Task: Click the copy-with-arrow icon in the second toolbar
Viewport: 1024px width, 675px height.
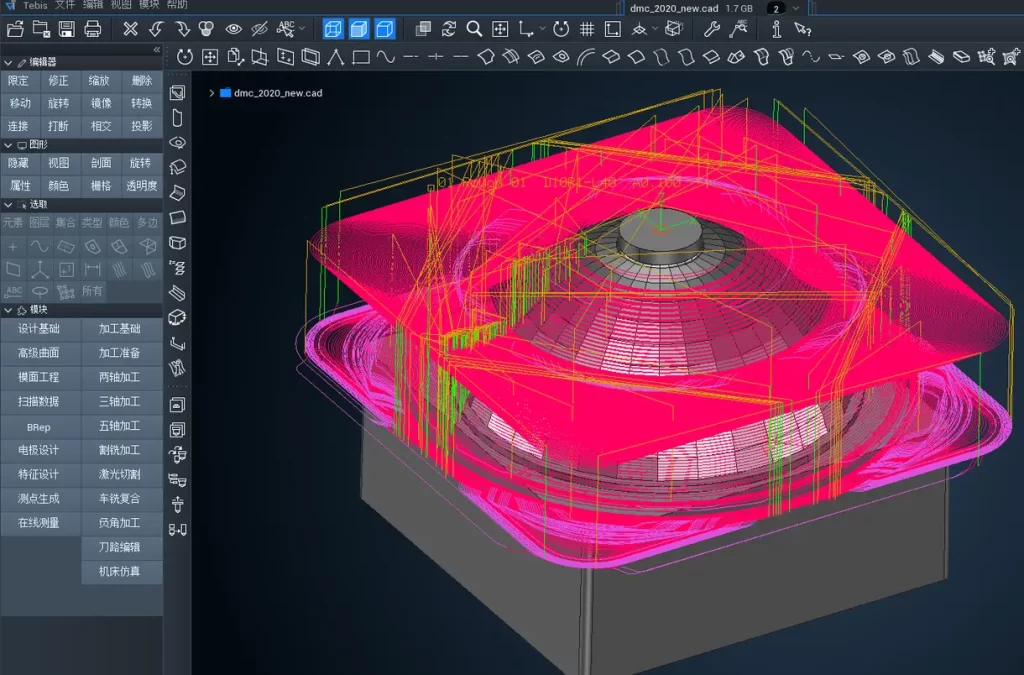Action: [235, 57]
